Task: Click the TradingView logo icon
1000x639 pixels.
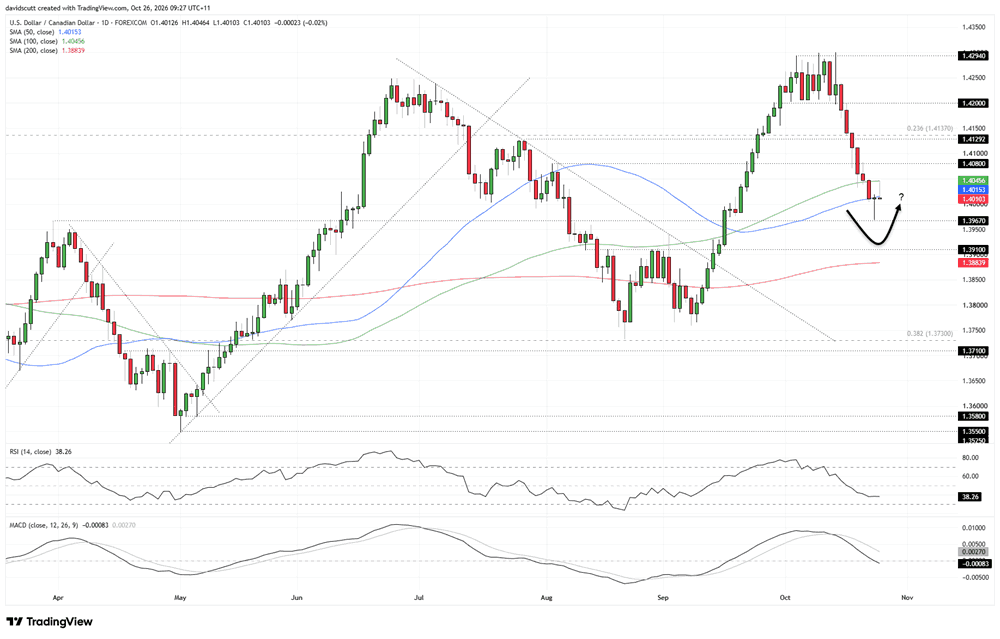Action: coord(15,622)
